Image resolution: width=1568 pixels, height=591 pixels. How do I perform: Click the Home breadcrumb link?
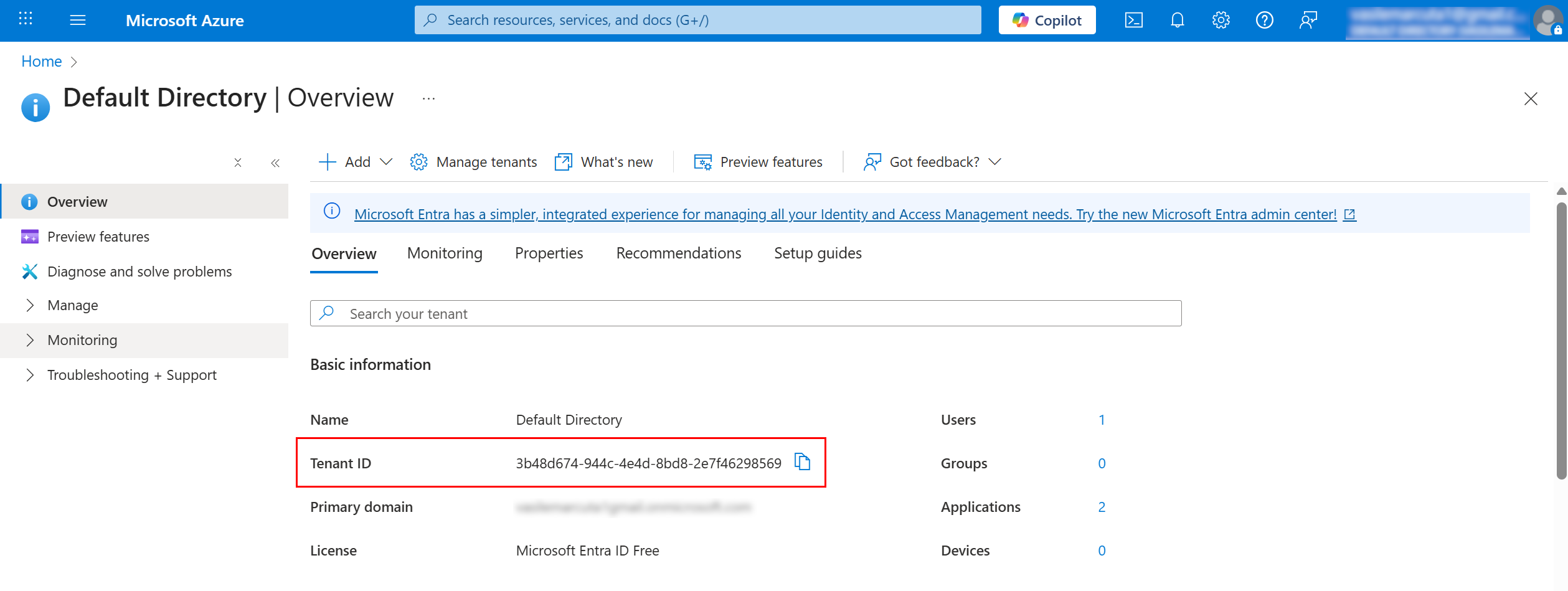coord(41,62)
